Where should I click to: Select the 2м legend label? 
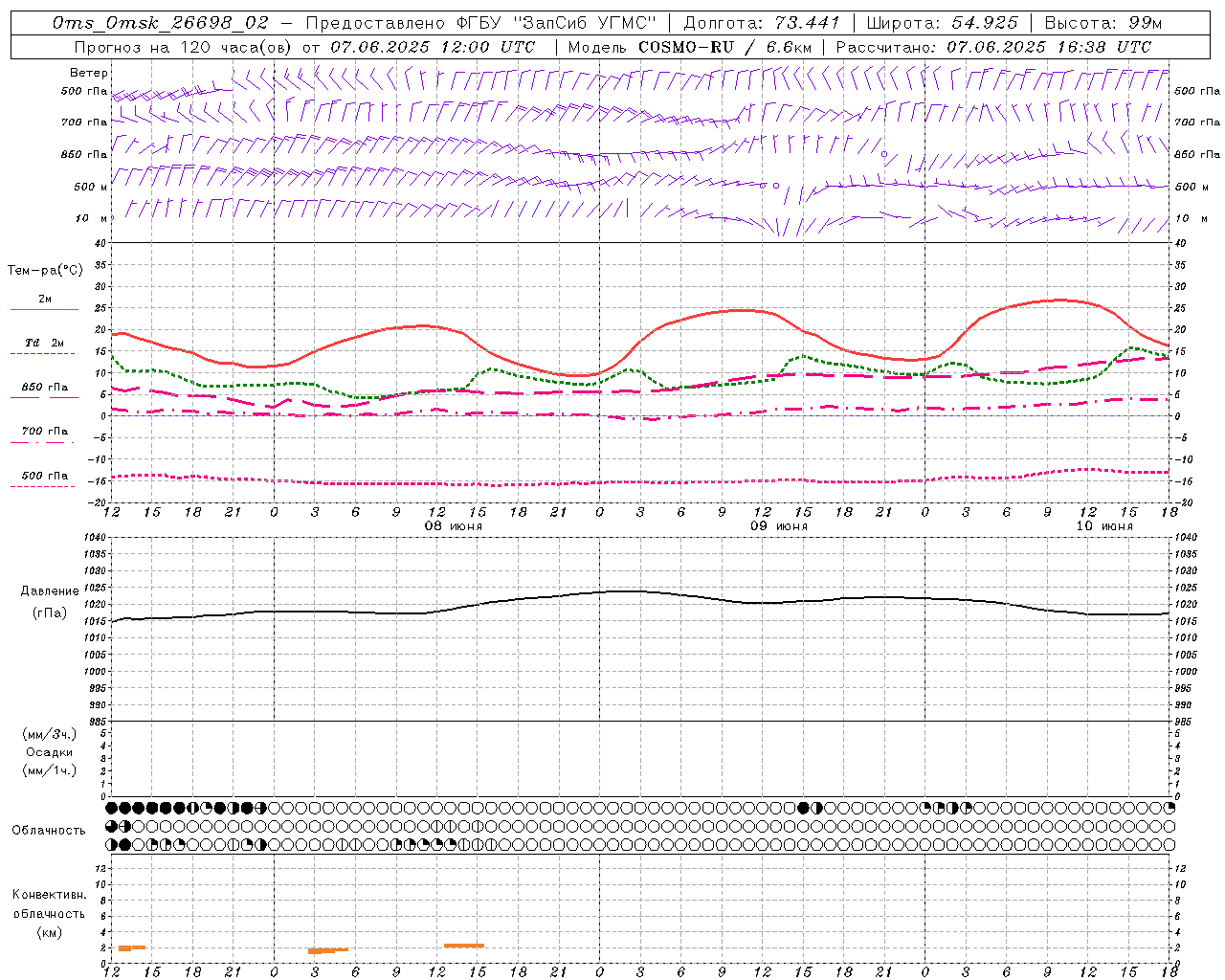(x=44, y=299)
